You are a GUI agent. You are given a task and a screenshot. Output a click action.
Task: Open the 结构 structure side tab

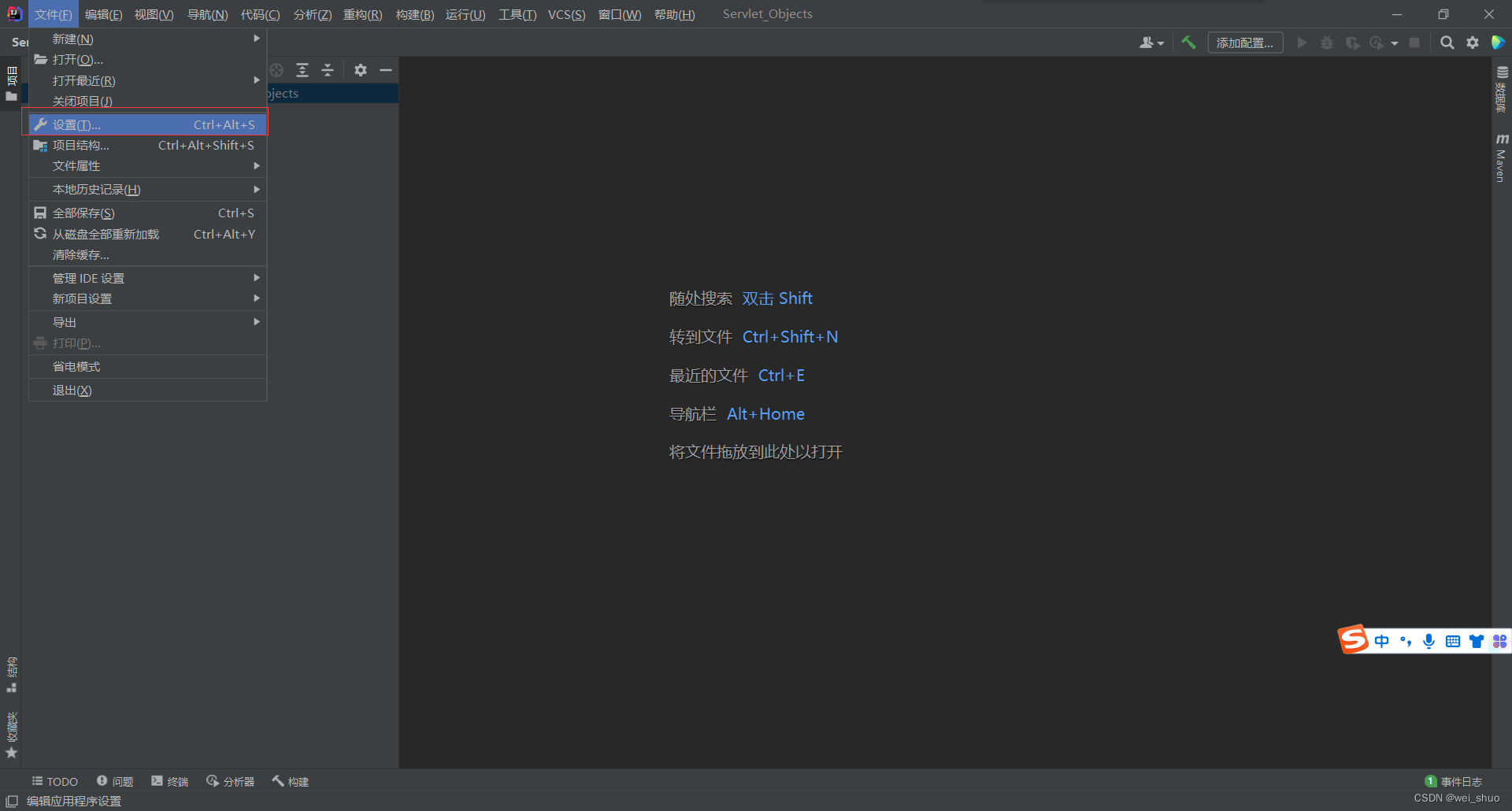[11, 675]
